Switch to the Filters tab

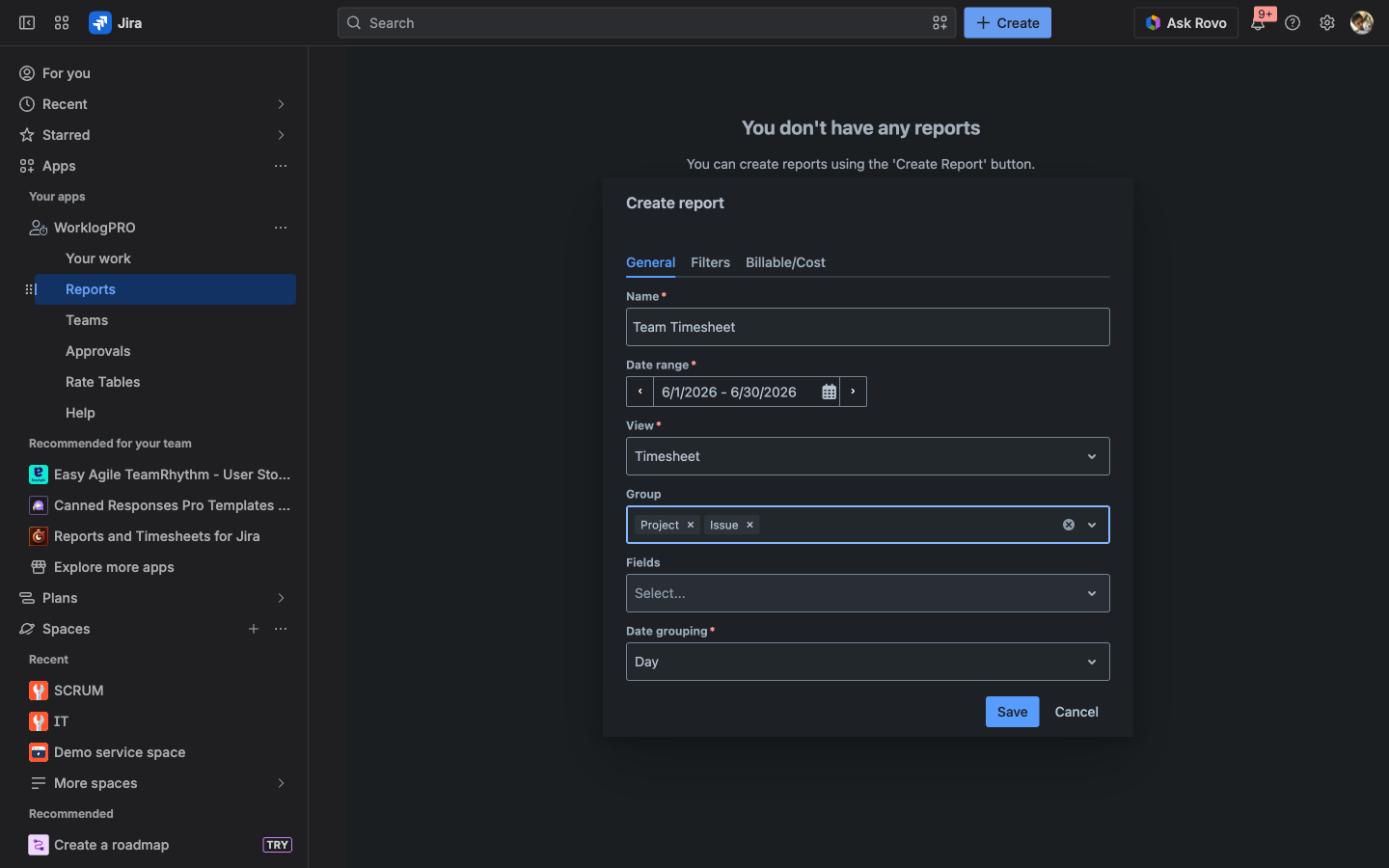(710, 262)
